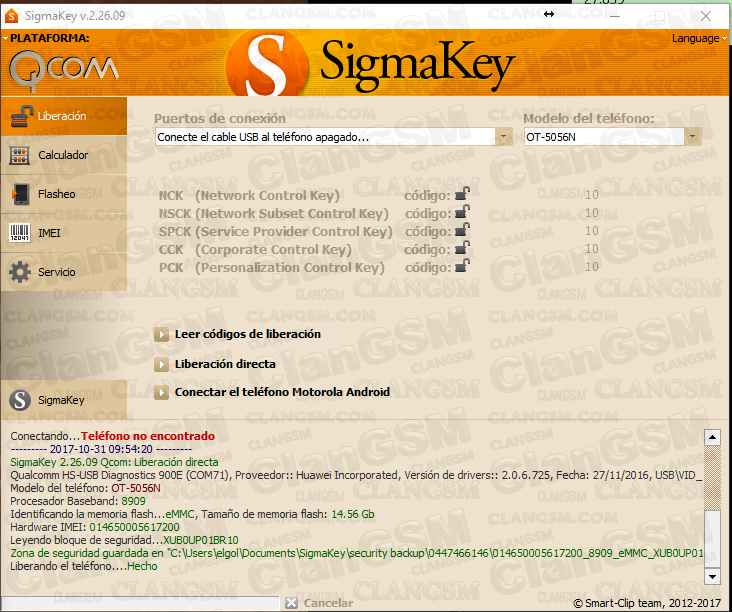This screenshot has width=732, height=612.
Task: Click 'Liberando el teléfono....Hecho' log line
Action: (84, 566)
